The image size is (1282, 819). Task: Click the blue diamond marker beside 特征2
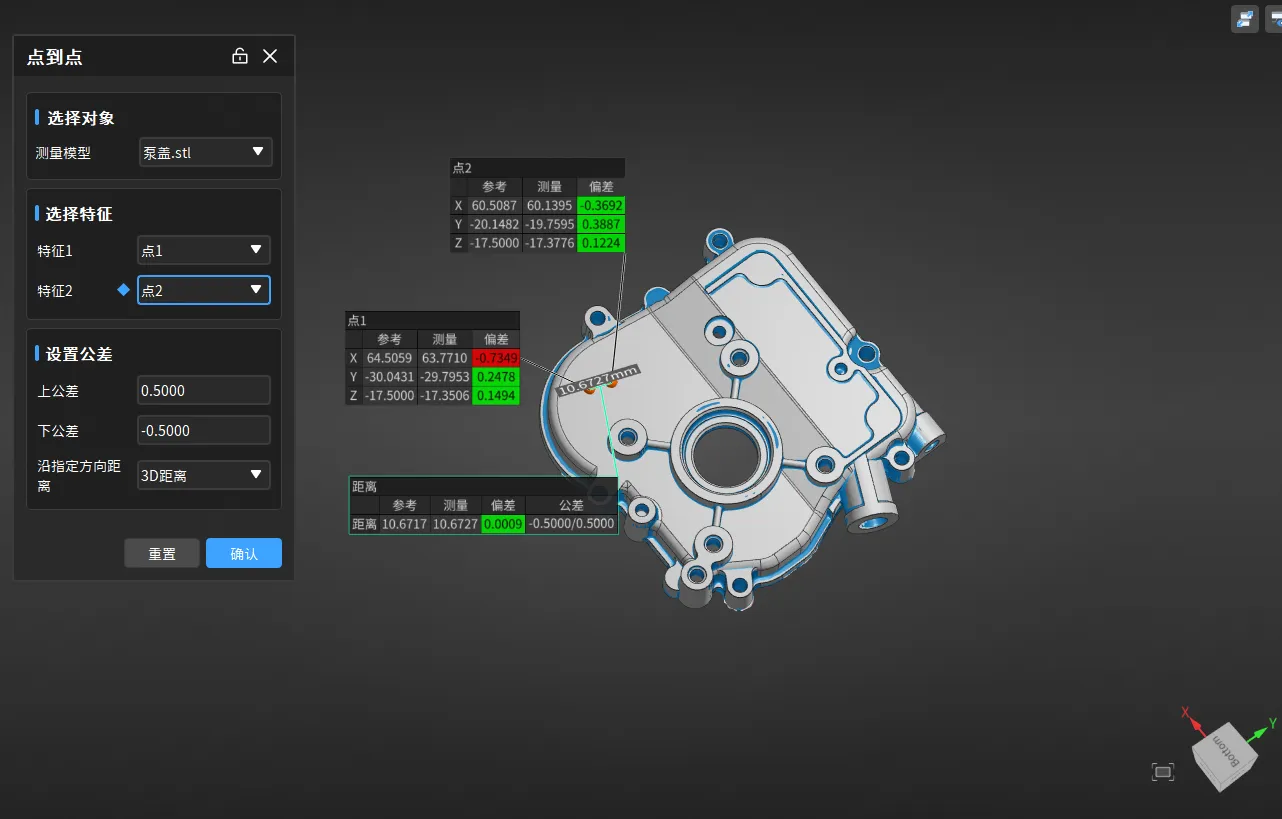[x=124, y=290]
